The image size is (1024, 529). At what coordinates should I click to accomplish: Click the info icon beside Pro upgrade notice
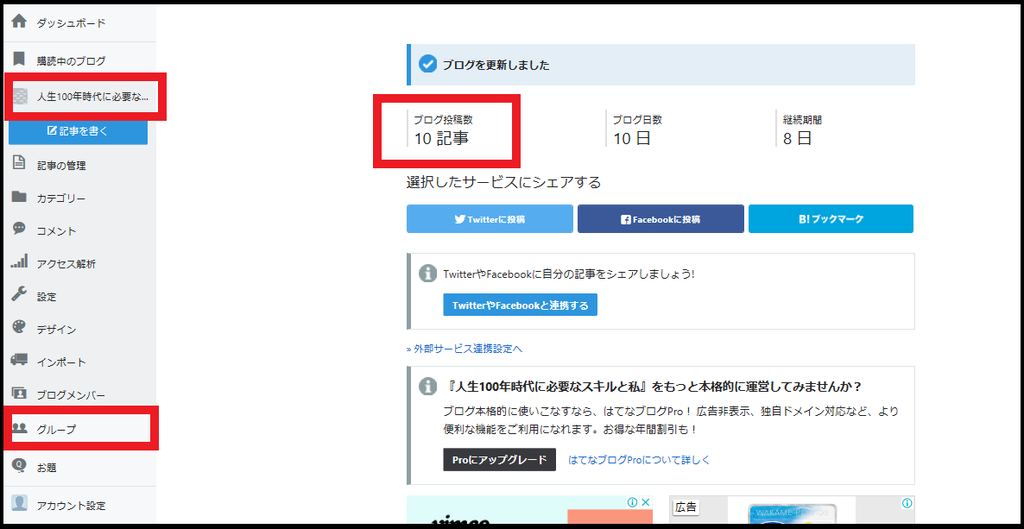[427, 385]
